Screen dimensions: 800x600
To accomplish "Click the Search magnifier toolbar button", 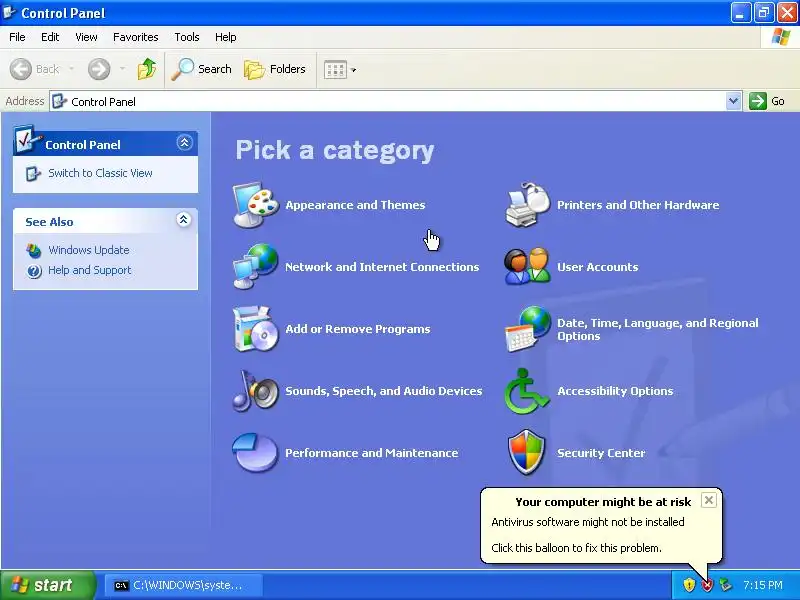I will click(201, 69).
